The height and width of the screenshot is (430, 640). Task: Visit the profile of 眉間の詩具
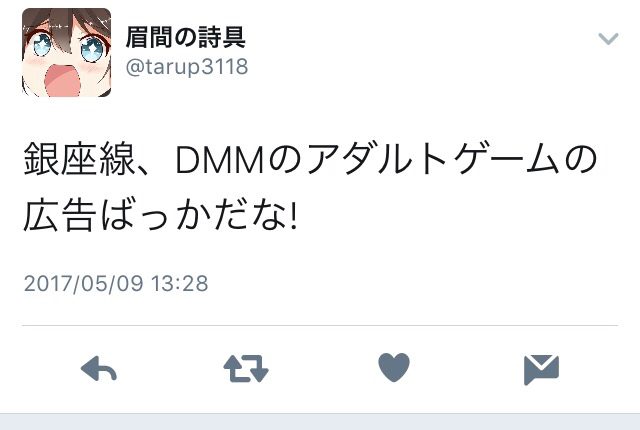[186, 37]
